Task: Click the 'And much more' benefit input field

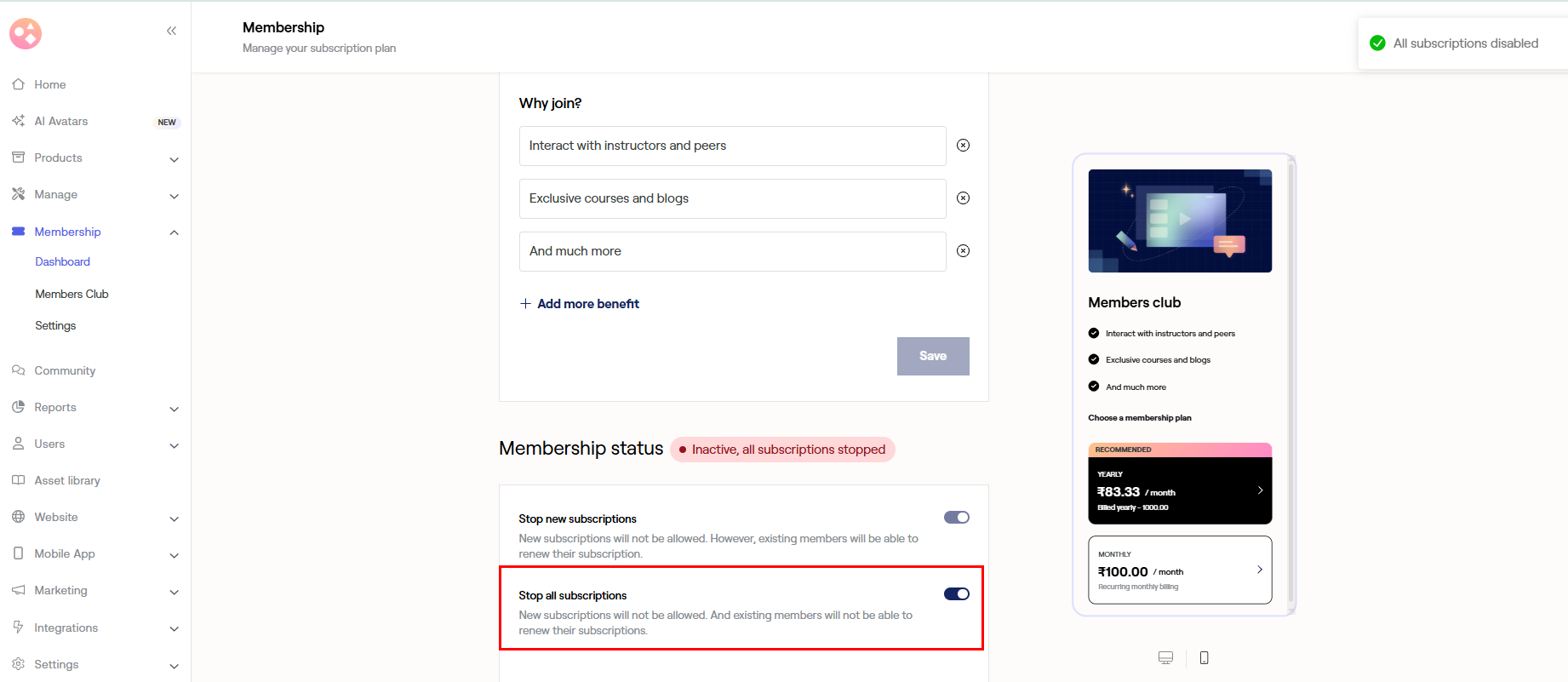Action: [732, 251]
